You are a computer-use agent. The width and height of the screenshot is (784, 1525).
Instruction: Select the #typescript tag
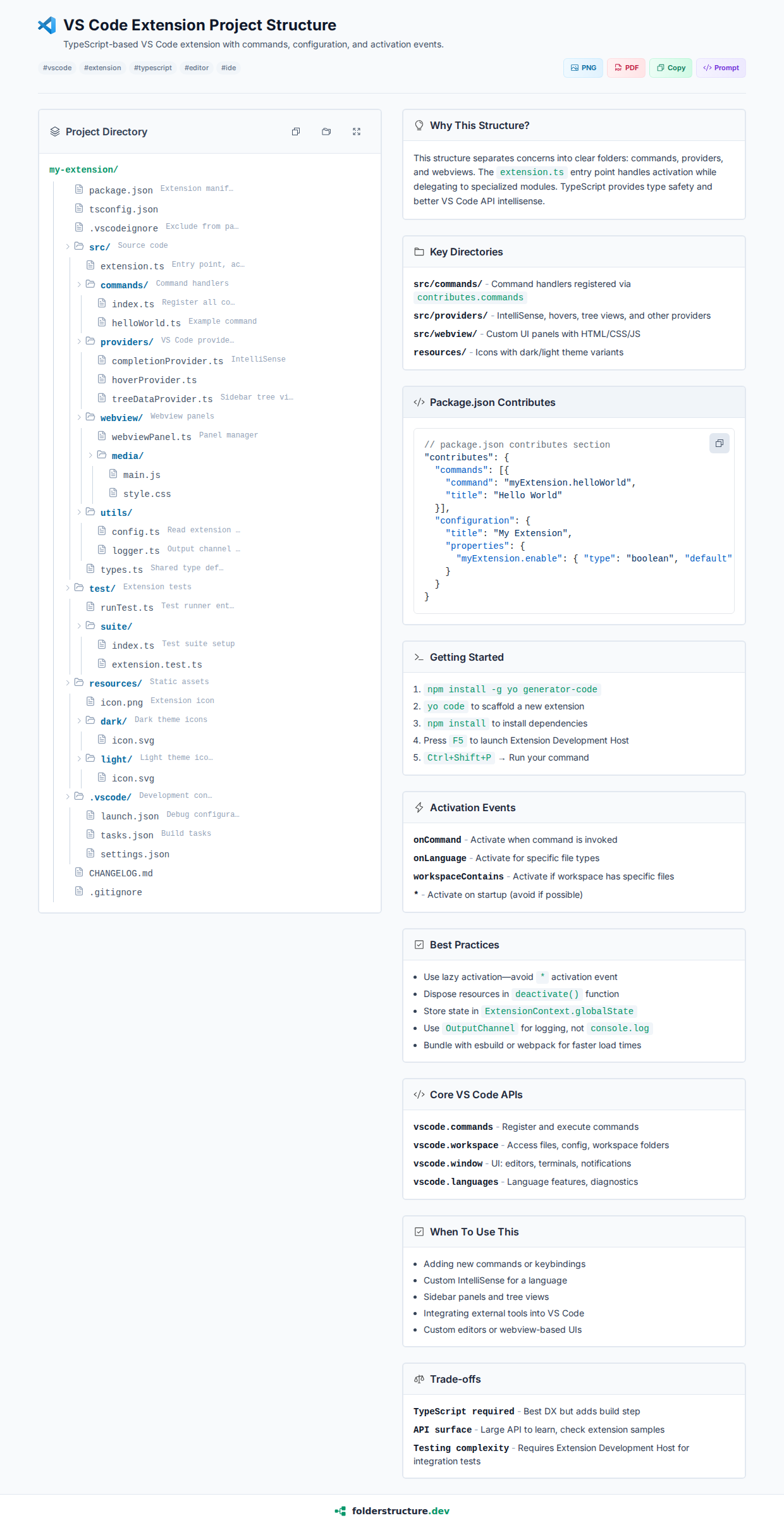pos(152,68)
